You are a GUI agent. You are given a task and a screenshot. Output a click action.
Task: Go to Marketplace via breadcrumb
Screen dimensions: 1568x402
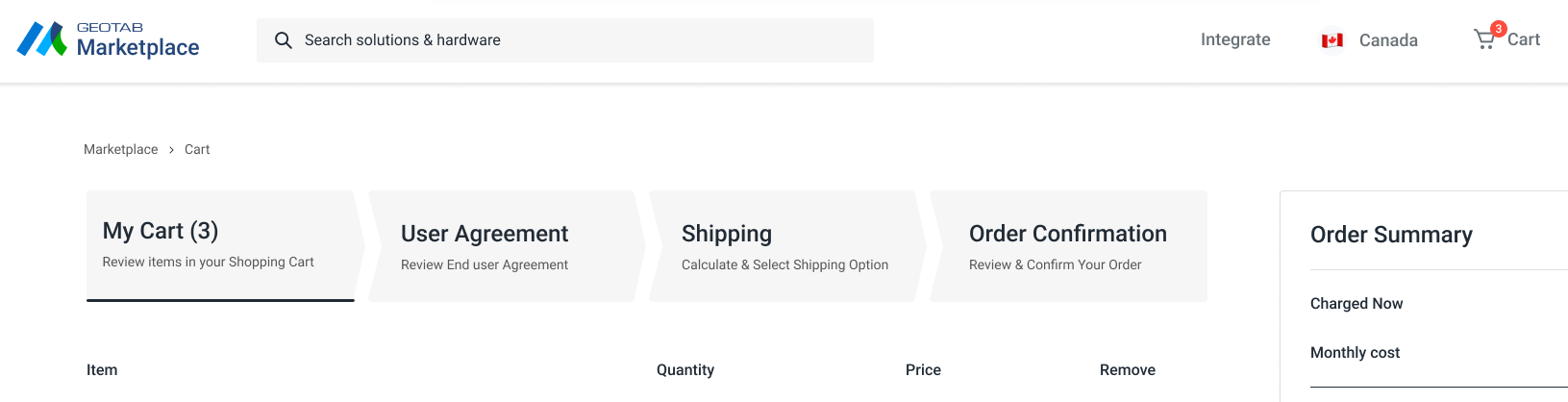[x=120, y=149]
